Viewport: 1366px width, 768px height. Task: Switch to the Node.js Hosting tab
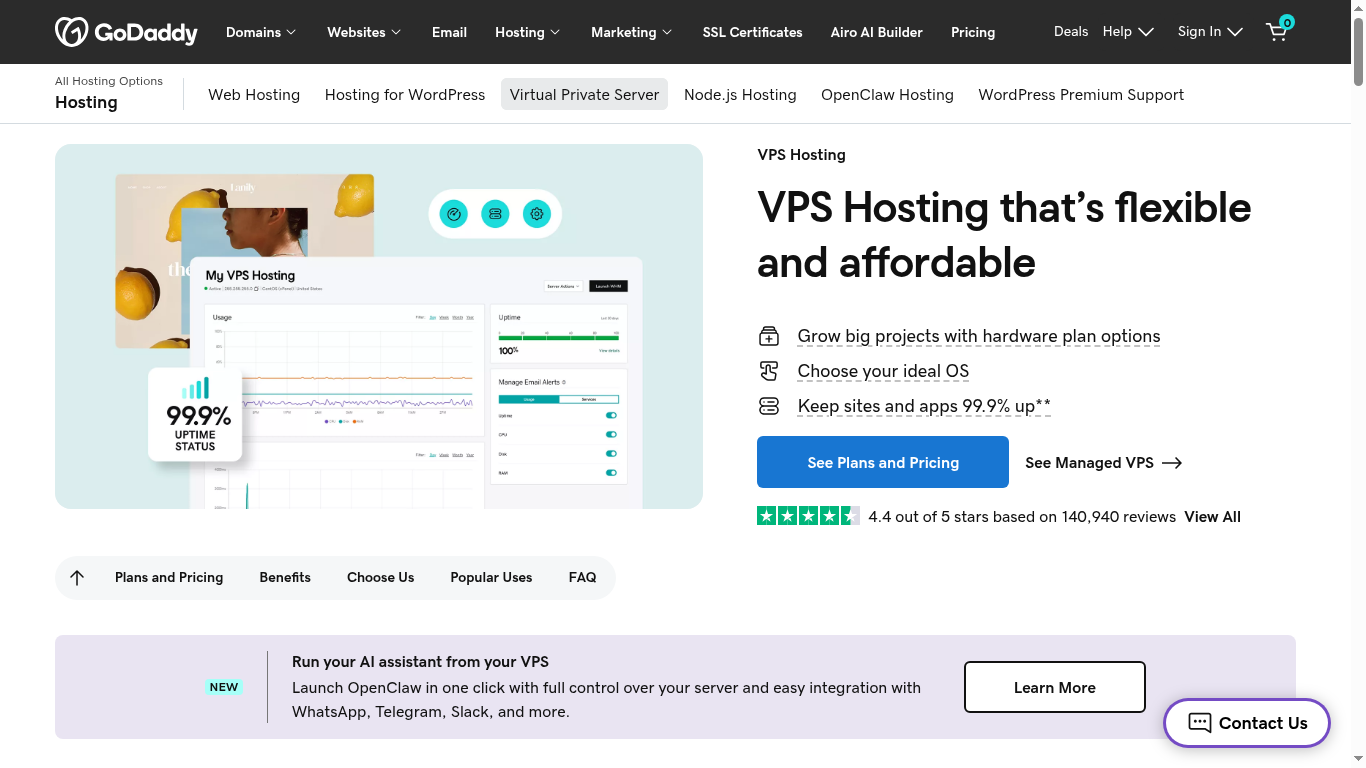click(x=740, y=95)
